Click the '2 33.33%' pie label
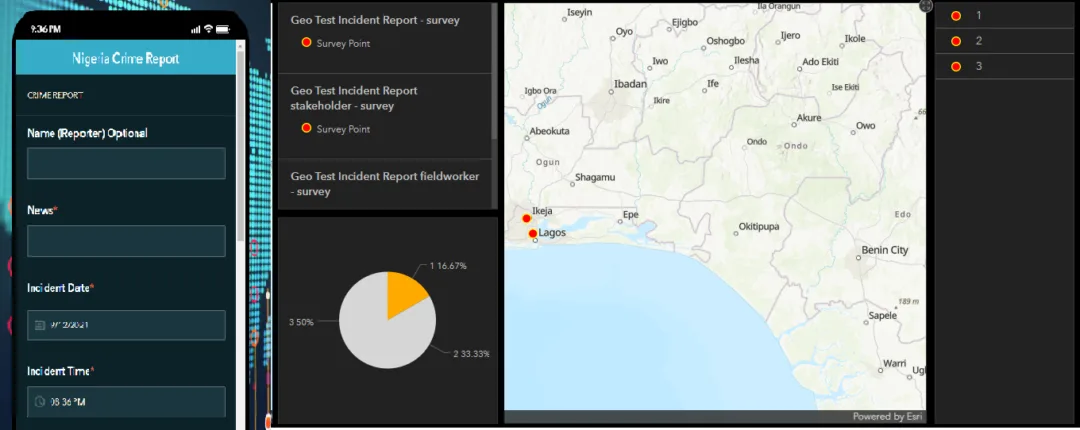This screenshot has height=430, width=1080. point(471,354)
